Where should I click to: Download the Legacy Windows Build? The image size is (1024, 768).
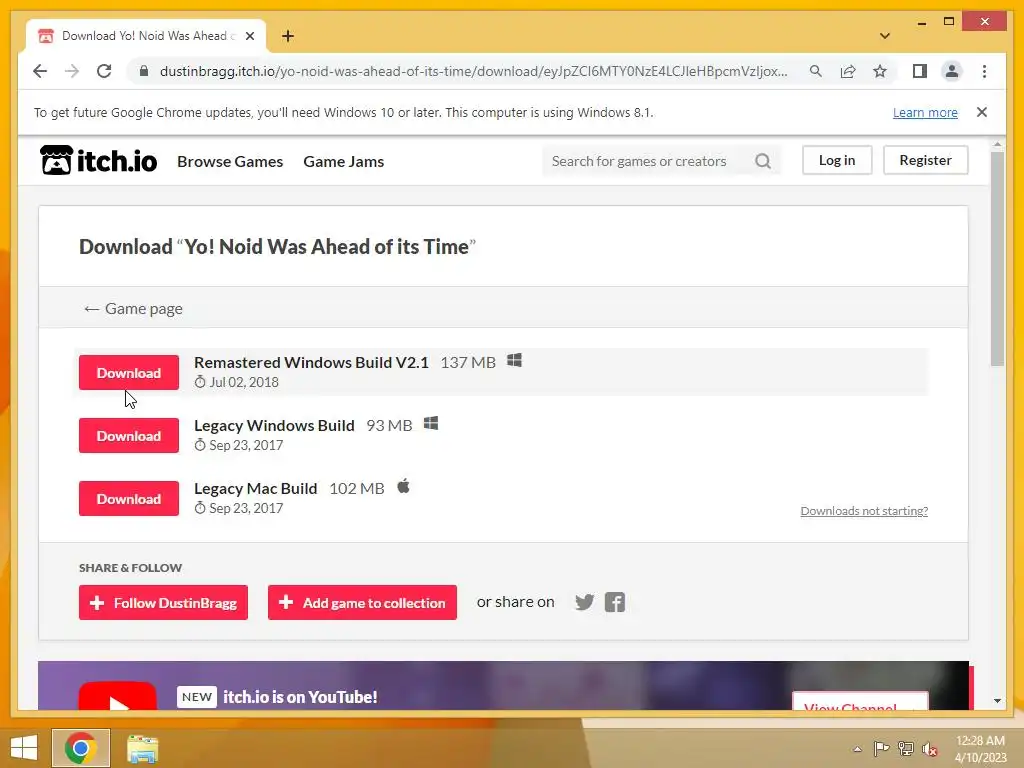coord(129,436)
